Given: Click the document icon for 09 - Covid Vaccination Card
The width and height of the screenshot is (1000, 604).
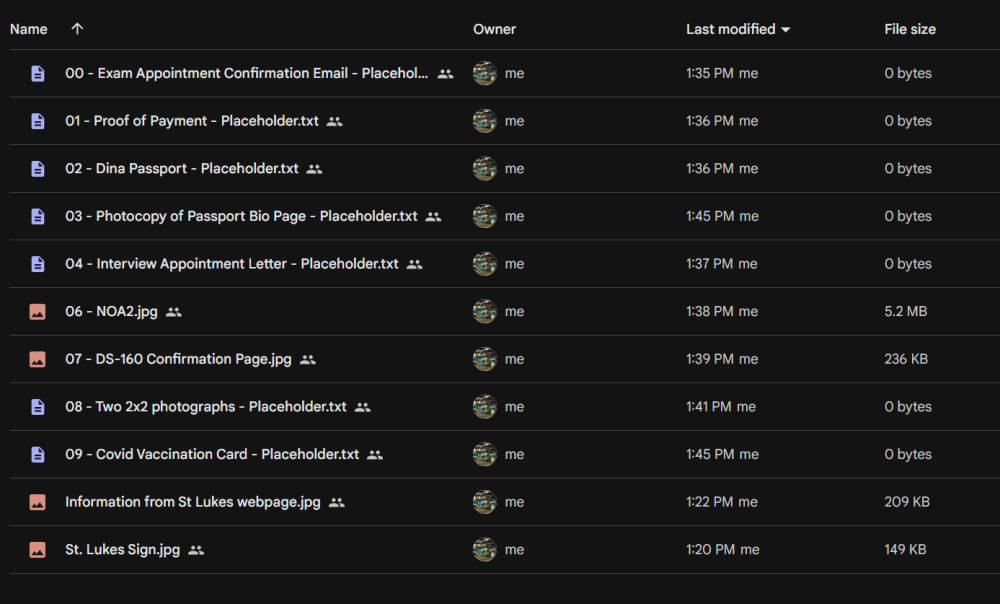Looking at the screenshot, I should pos(38,454).
